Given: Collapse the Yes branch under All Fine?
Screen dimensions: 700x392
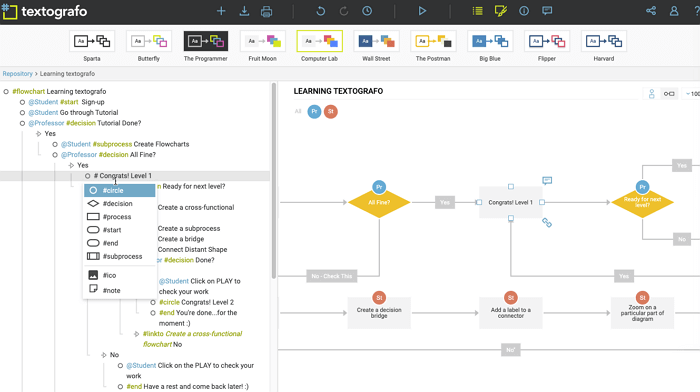Looking at the screenshot, I should 71,165.
